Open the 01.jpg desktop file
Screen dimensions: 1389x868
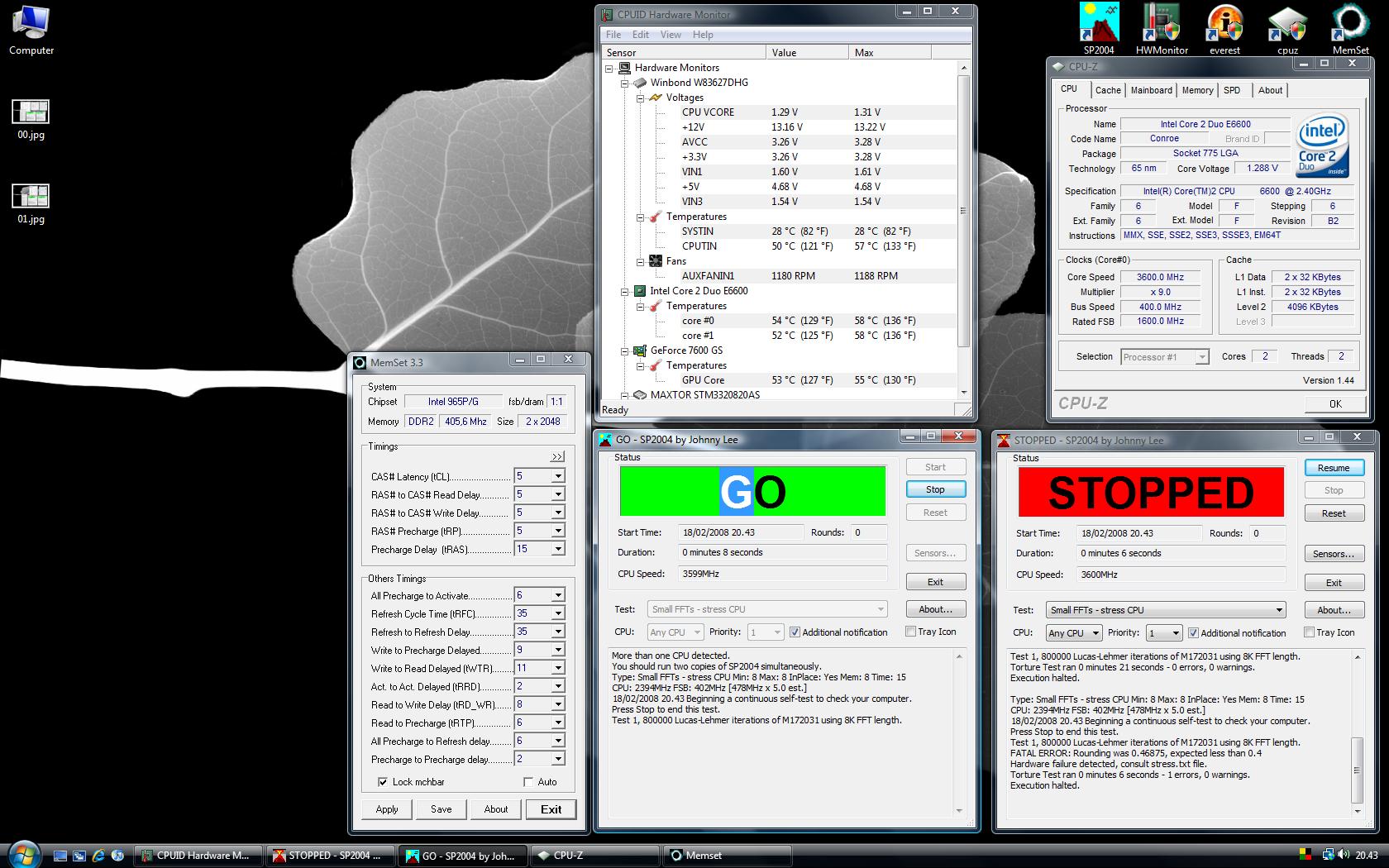tap(31, 203)
